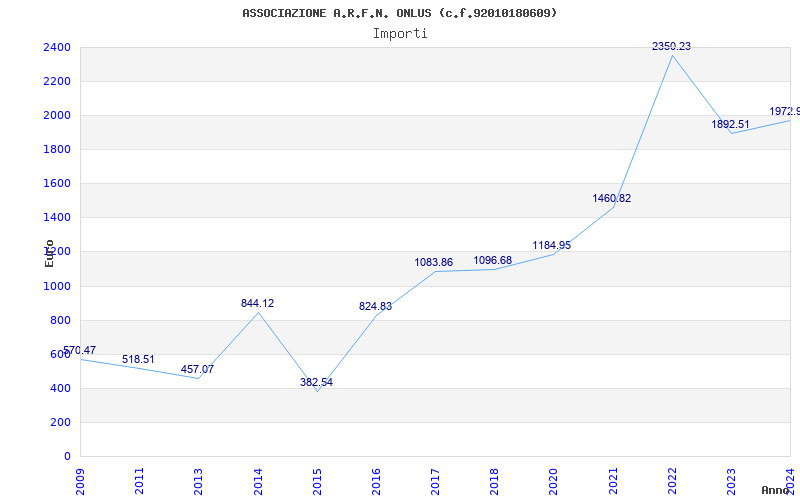The height and width of the screenshot is (500, 800).
Task: Select the 1460.82 data label
Action: coord(612,198)
